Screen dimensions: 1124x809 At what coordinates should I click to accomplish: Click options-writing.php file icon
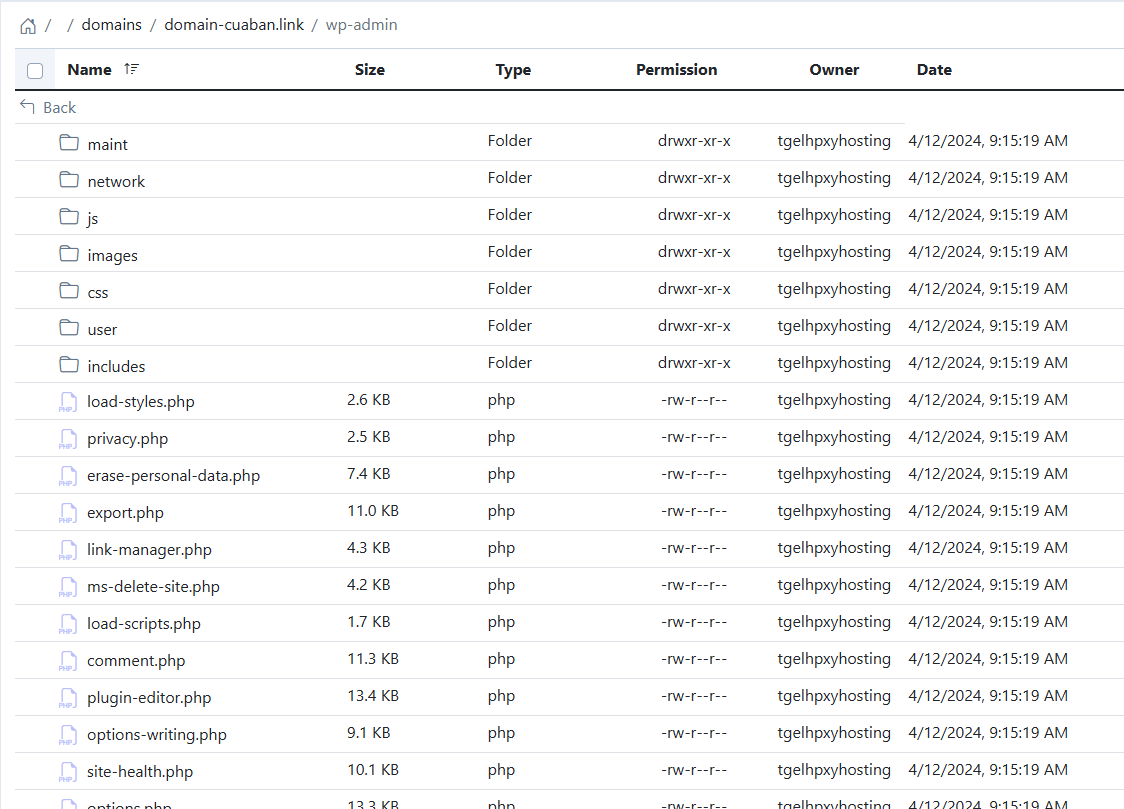[68, 735]
